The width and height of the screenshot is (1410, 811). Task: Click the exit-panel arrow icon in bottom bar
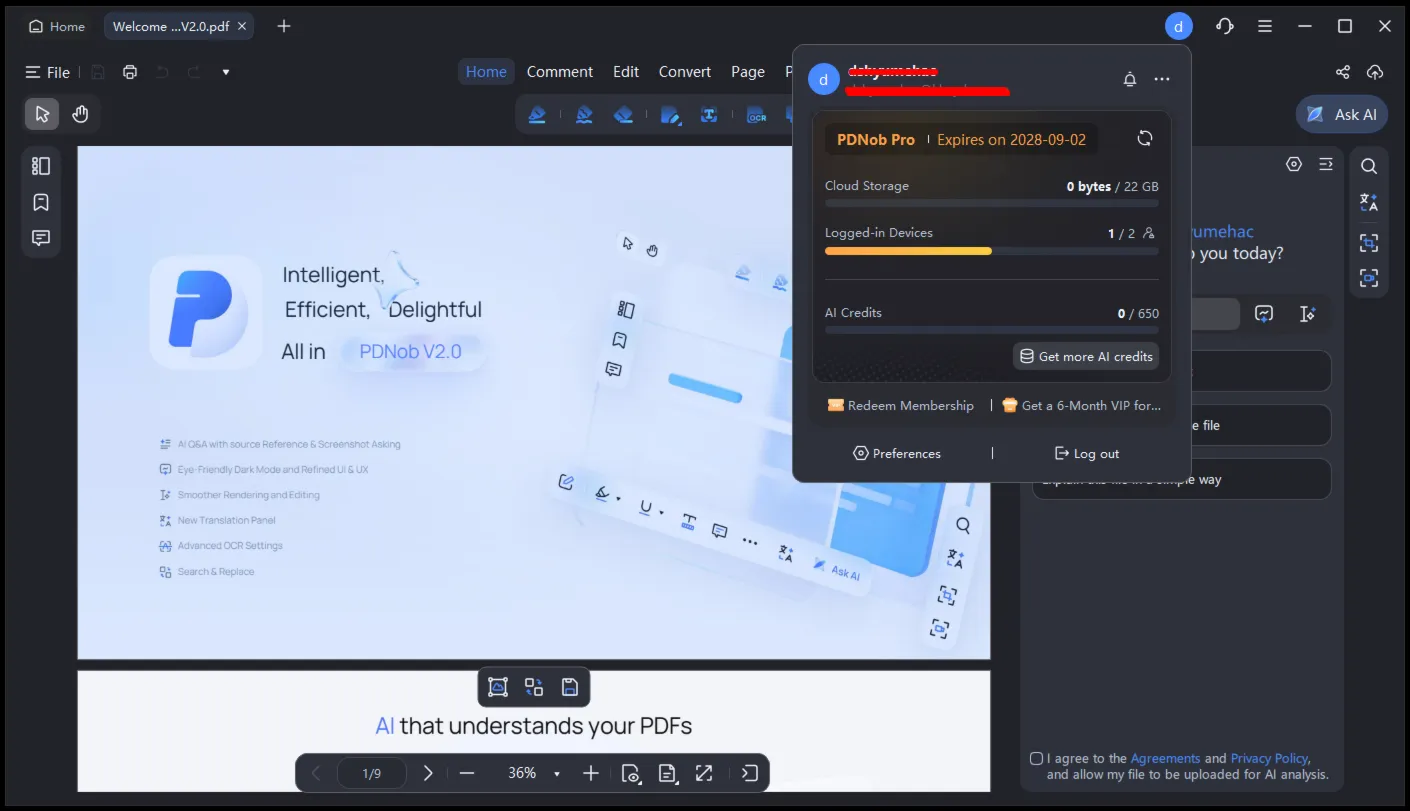click(x=750, y=773)
